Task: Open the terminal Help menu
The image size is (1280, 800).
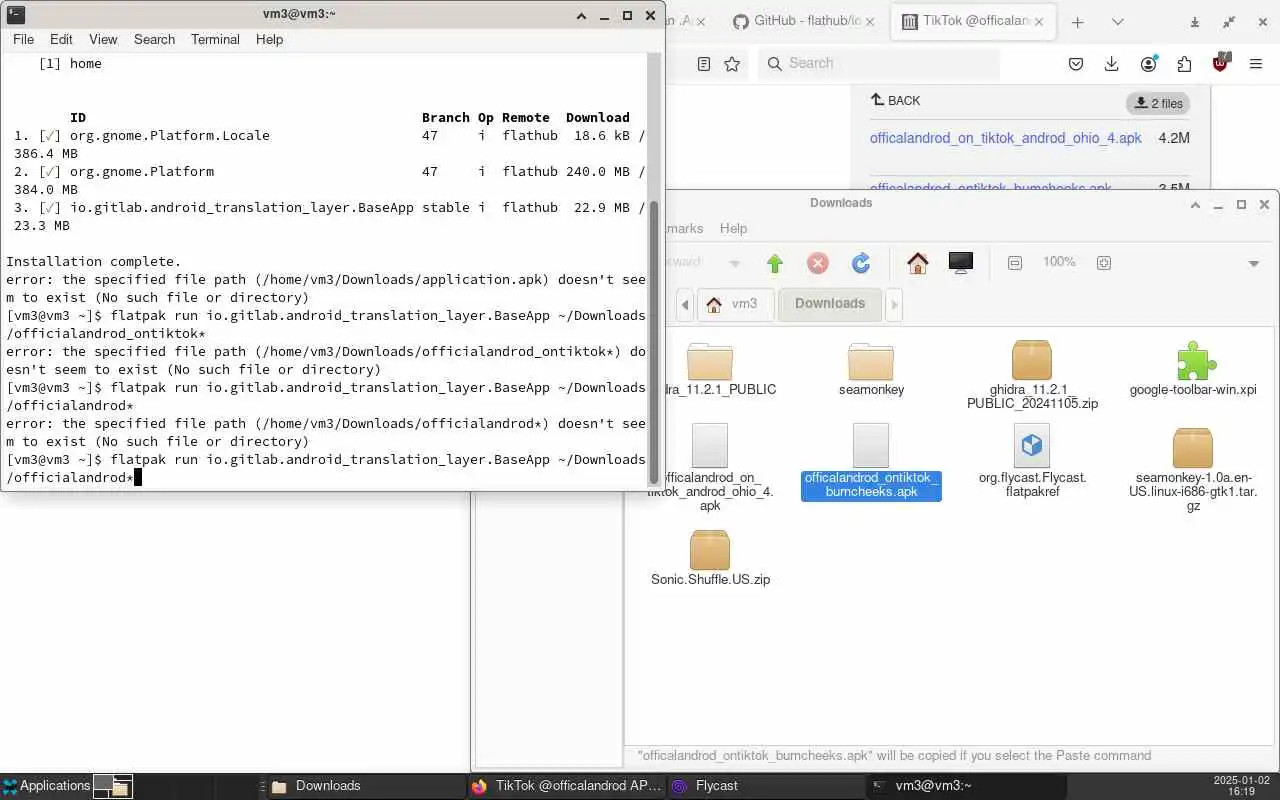Action: click(x=269, y=39)
